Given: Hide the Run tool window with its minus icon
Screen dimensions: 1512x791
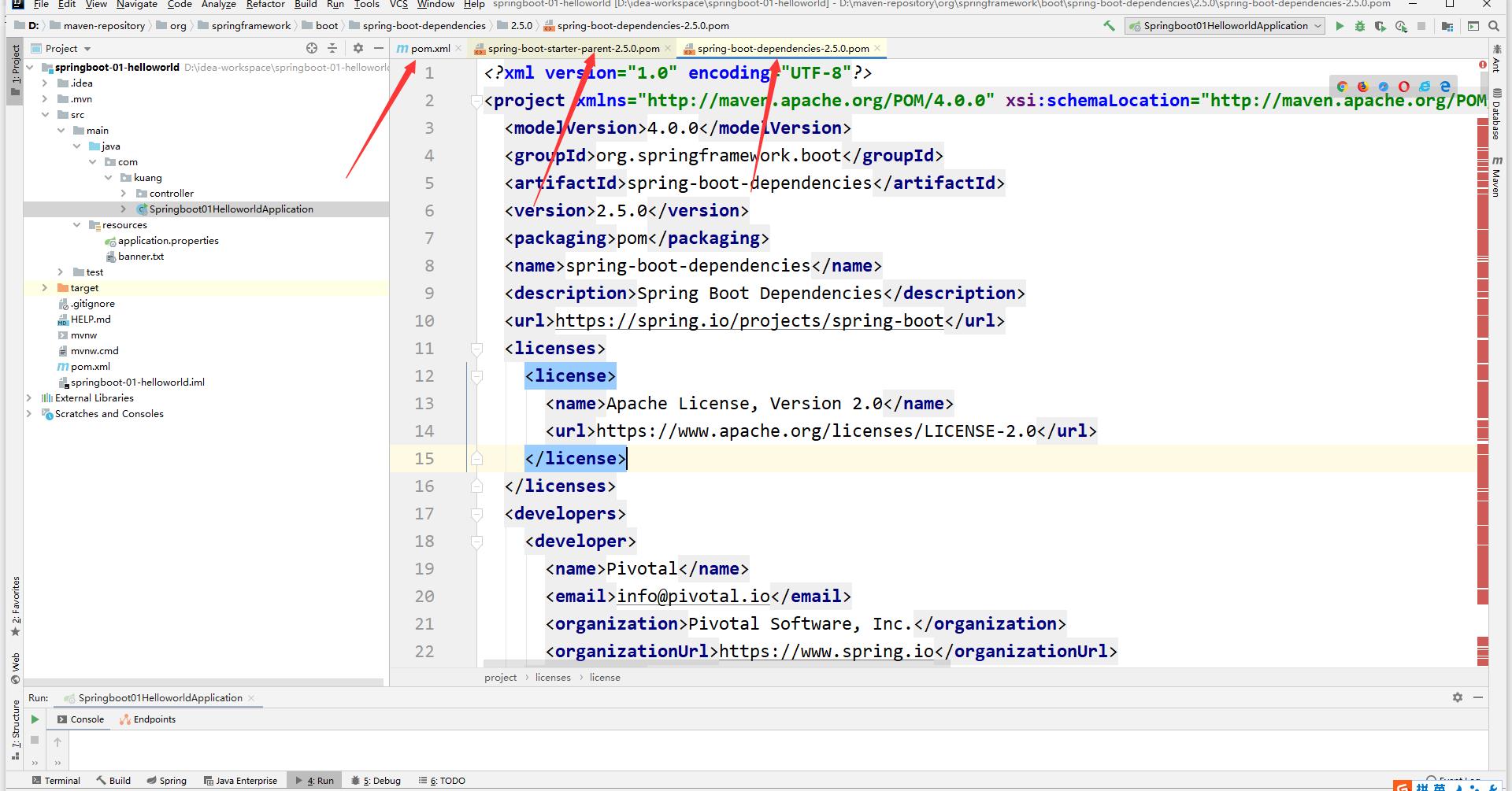Looking at the screenshot, I should [x=1478, y=697].
